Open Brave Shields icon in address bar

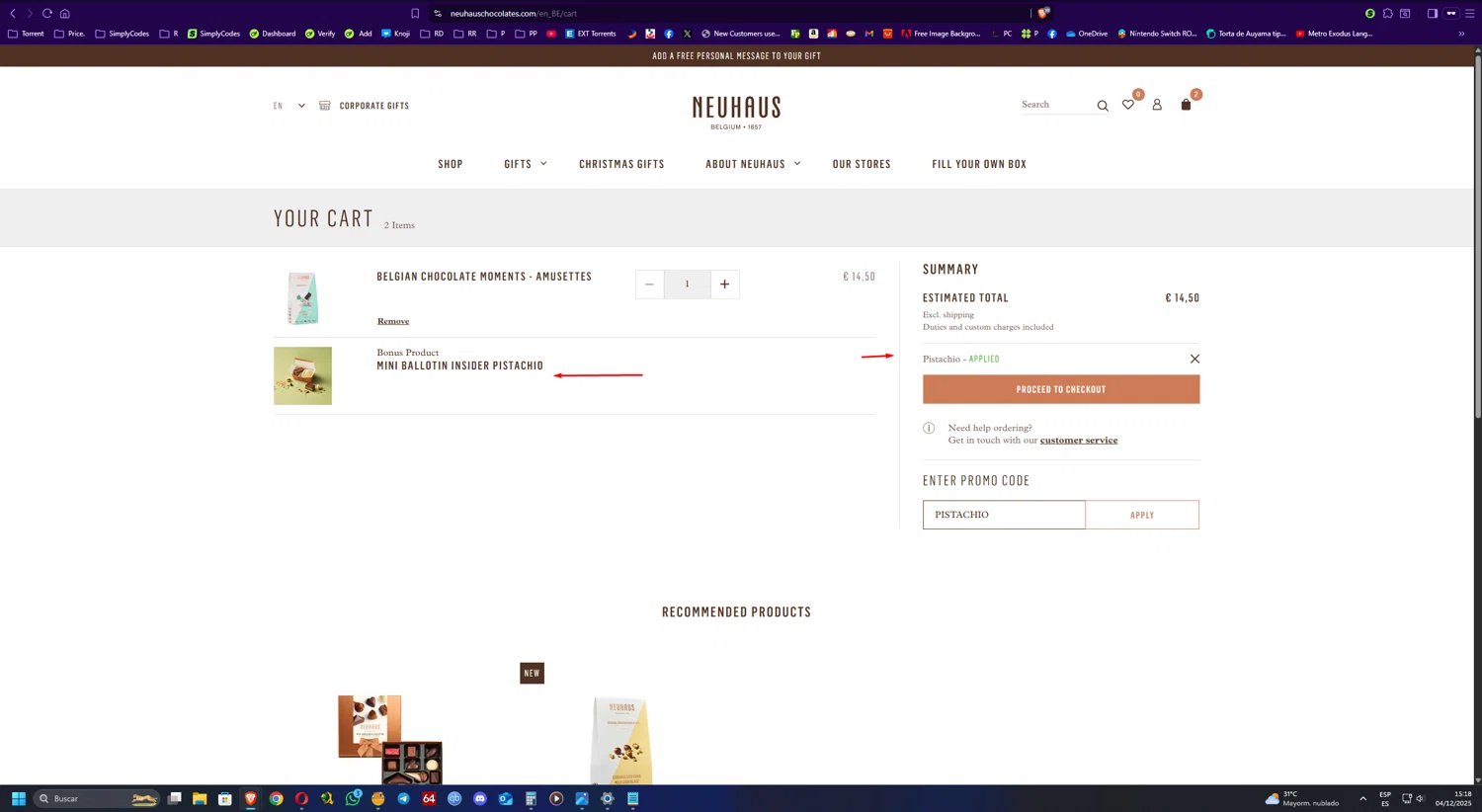pos(1043,13)
